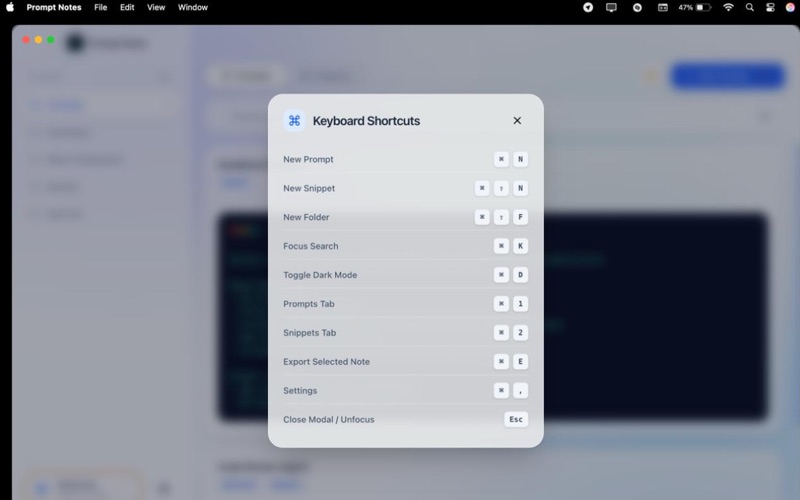The image size is (800, 500).
Task: Open the View menu
Action: pos(156,7)
